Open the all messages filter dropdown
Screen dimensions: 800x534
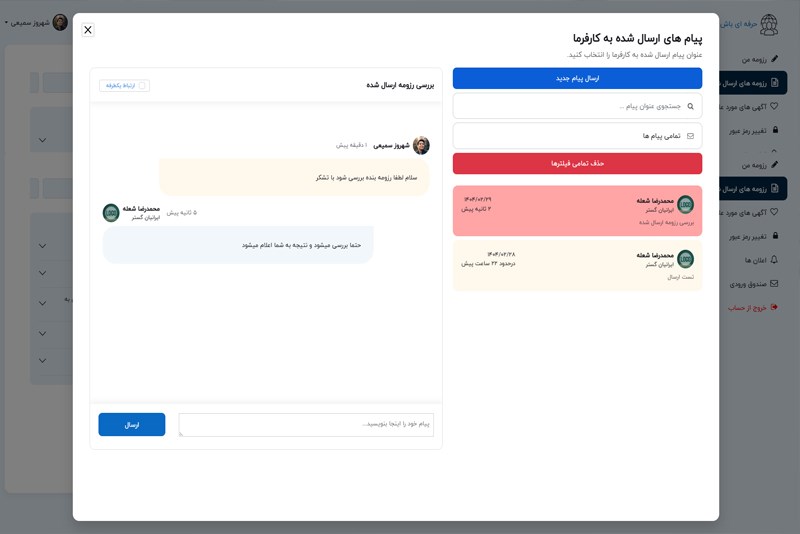577,136
